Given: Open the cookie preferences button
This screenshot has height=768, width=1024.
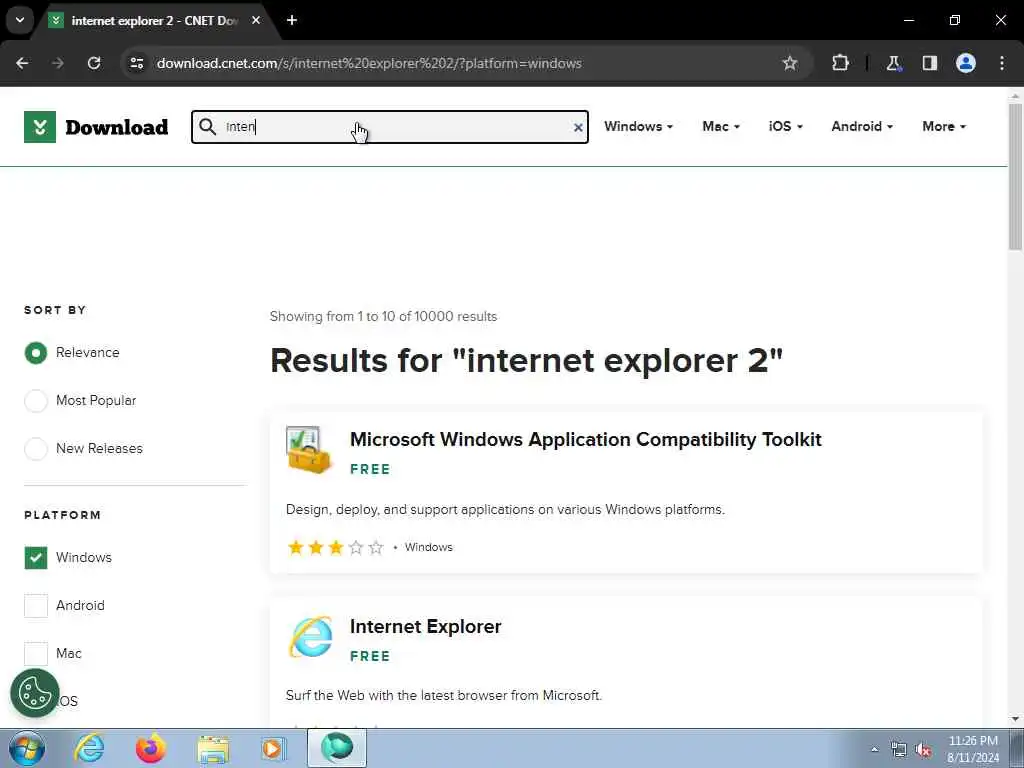Looking at the screenshot, I should [x=35, y=693].
